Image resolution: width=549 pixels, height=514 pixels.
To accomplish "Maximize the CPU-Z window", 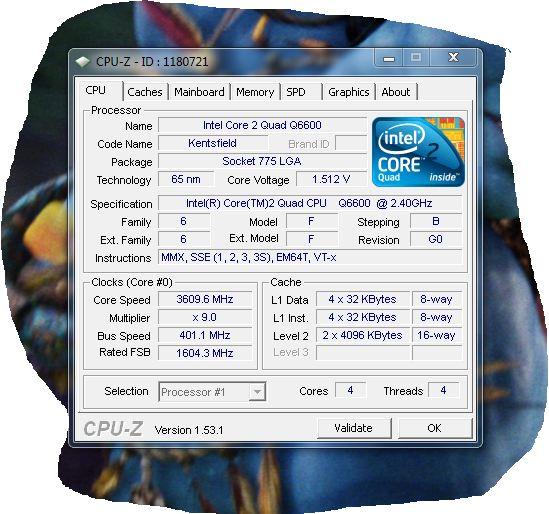I will (416, 57).
